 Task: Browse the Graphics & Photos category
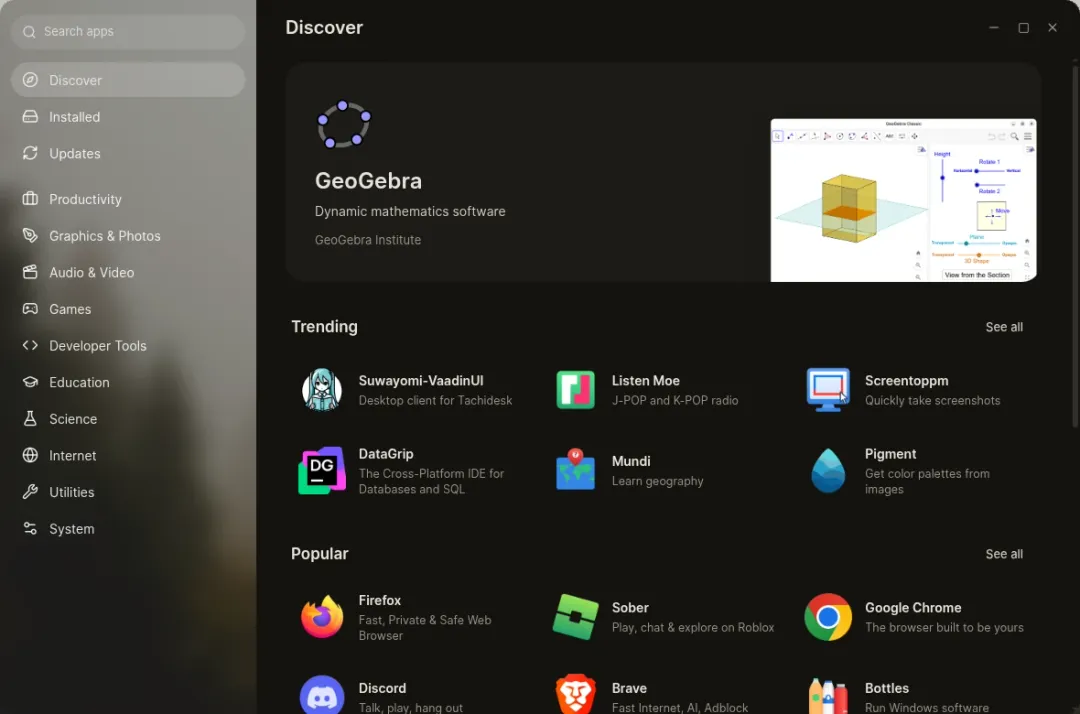128,235
